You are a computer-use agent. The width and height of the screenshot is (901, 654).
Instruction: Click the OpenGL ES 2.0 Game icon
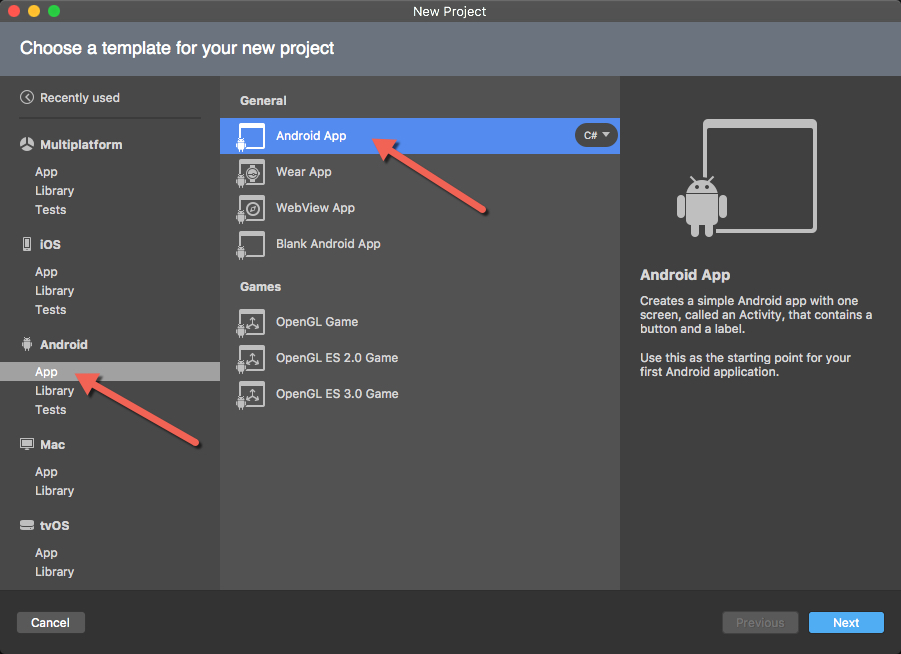click(x=251, y=358)
